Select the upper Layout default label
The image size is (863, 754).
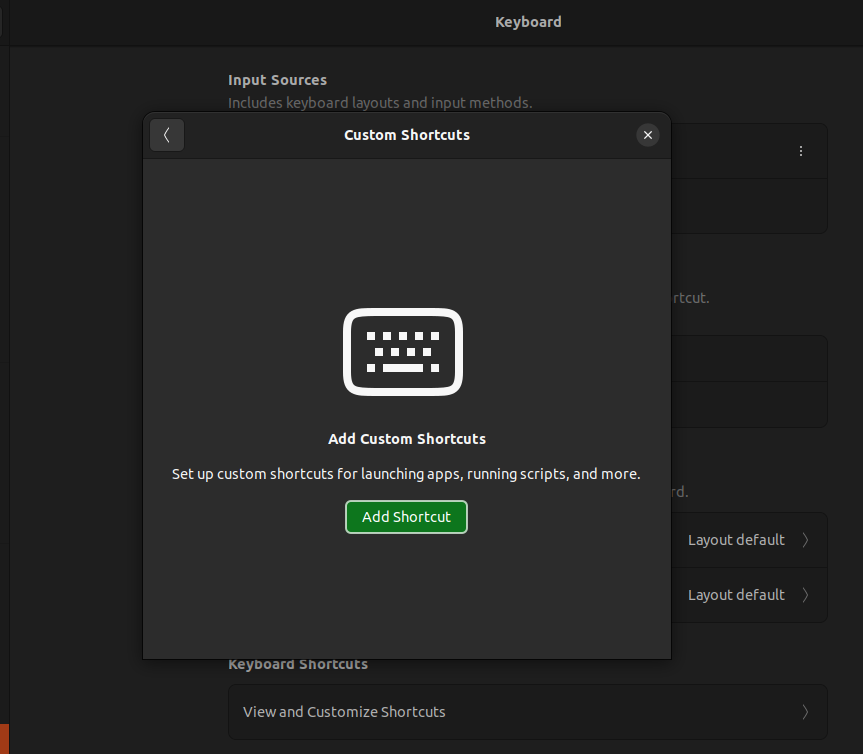[736, 540]
